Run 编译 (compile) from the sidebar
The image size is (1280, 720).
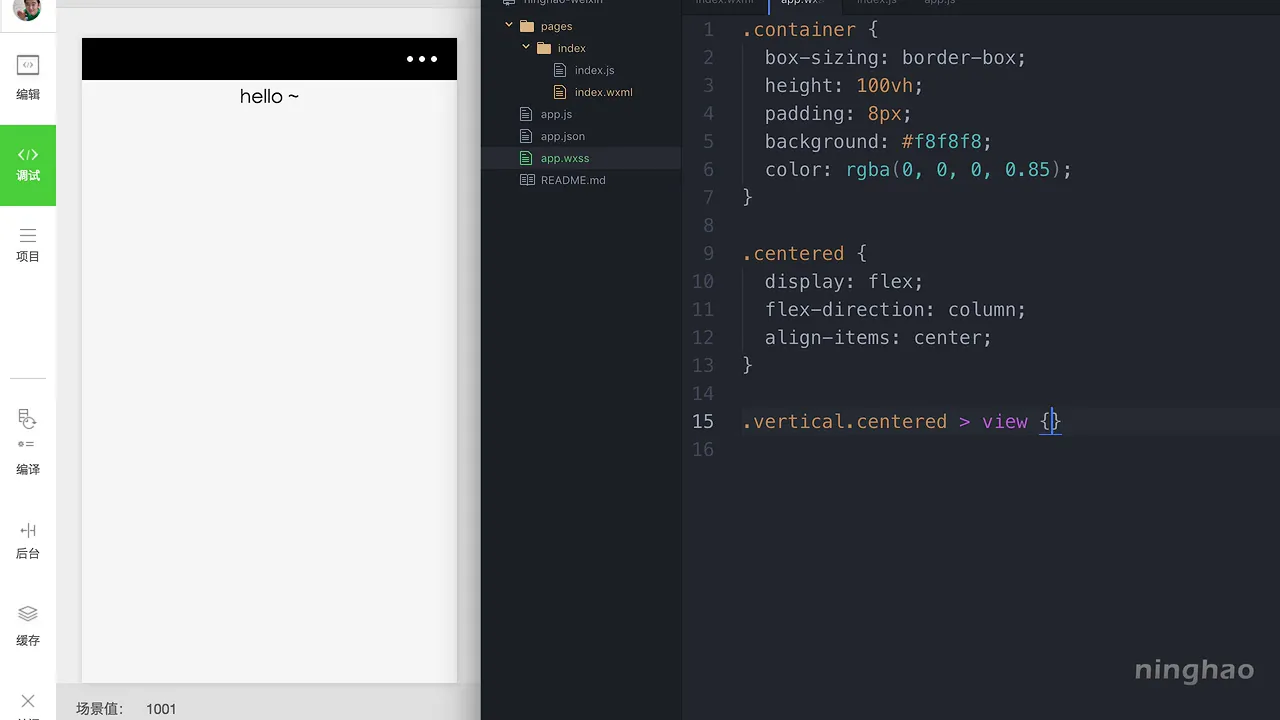tap(28, 442)
